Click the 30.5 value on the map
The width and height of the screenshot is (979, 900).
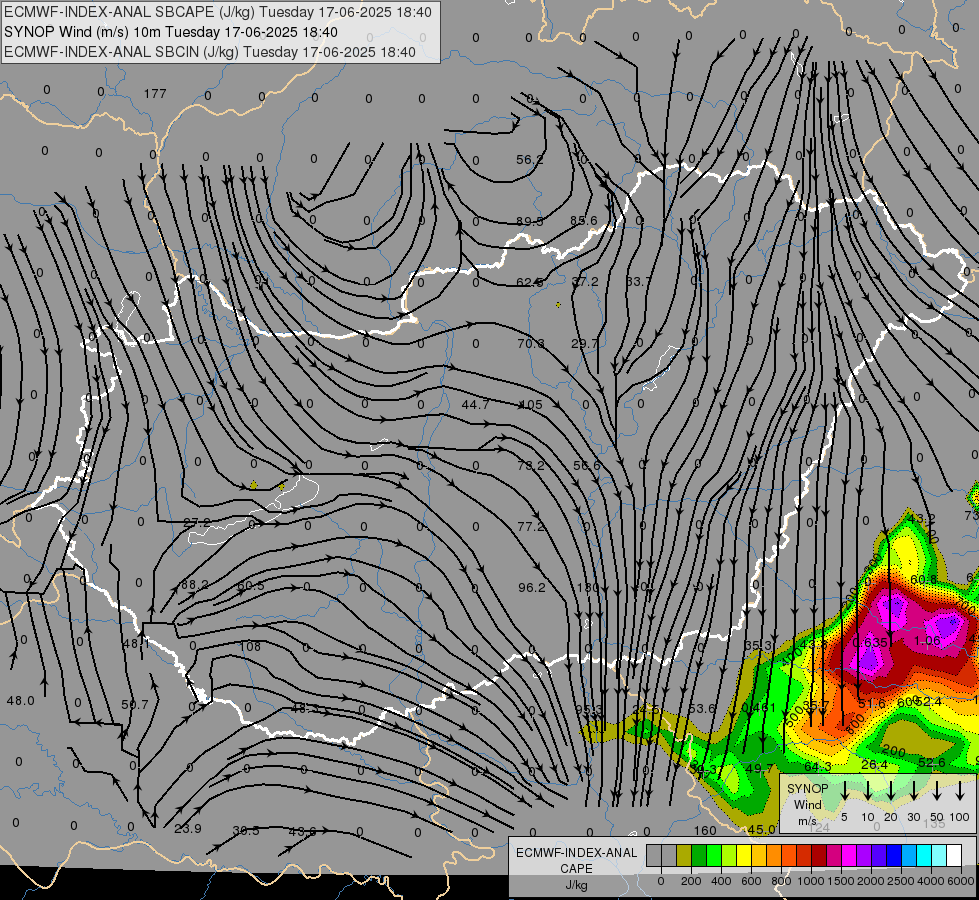pyautogui.click(x=246, y=831)
